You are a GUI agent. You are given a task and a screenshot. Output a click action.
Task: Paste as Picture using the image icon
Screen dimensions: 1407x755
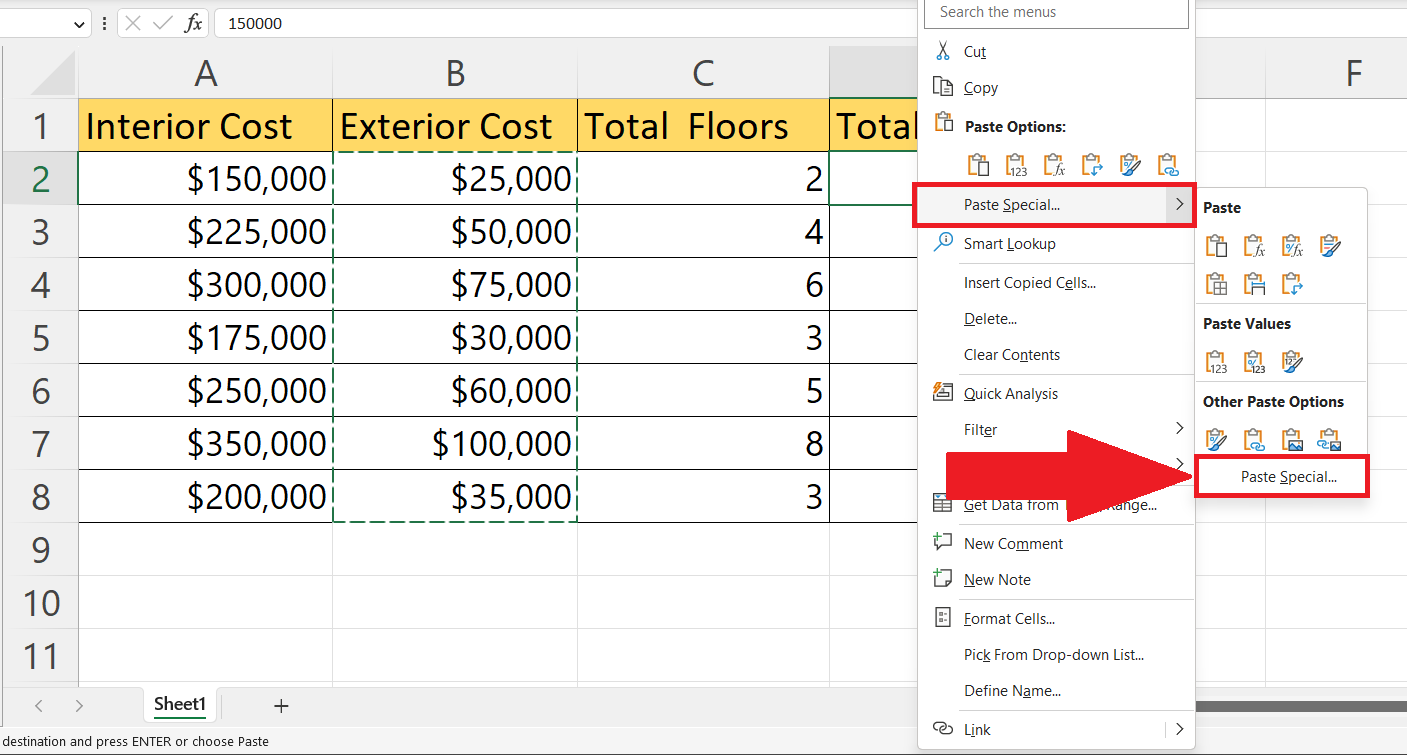tap(1291, 440)
